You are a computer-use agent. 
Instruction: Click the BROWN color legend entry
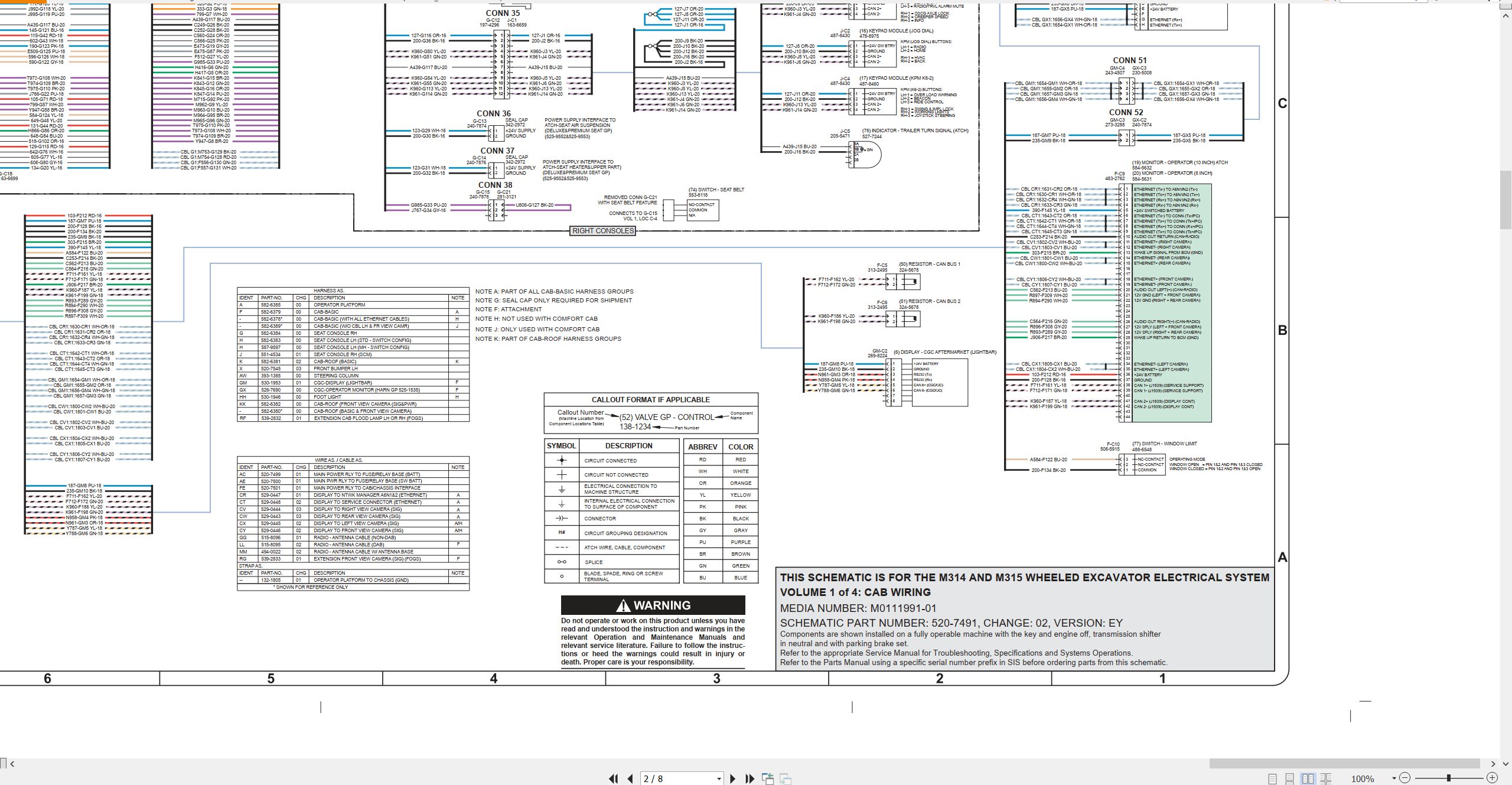pos(741,554)
